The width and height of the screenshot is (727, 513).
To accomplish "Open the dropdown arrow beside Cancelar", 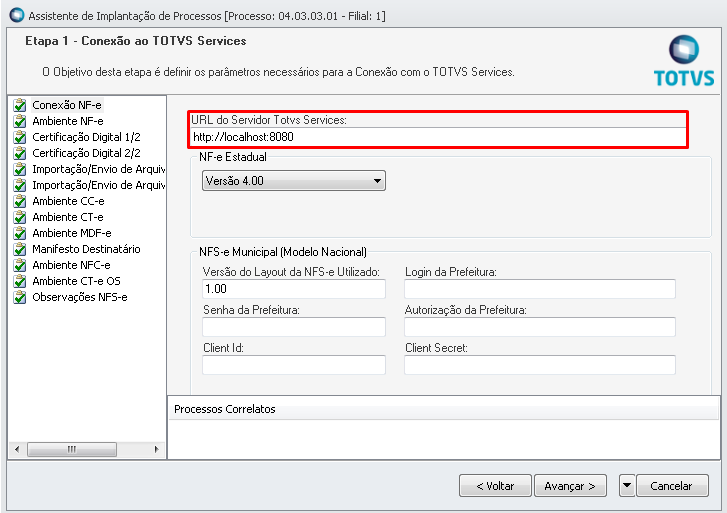I will tap(627, 486).
